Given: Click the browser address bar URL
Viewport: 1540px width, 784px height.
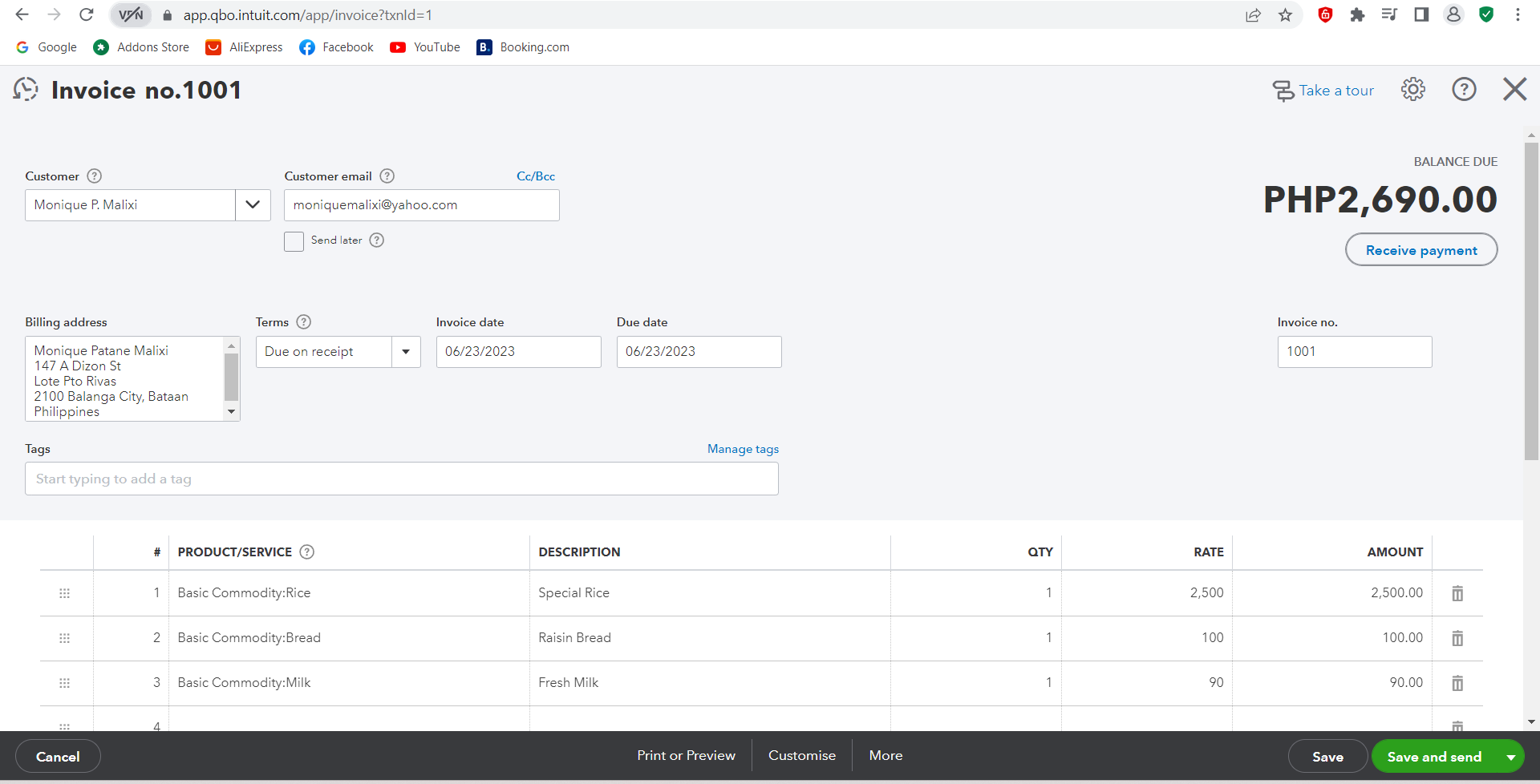Looking at the screenshot, I should pos(308,15).
